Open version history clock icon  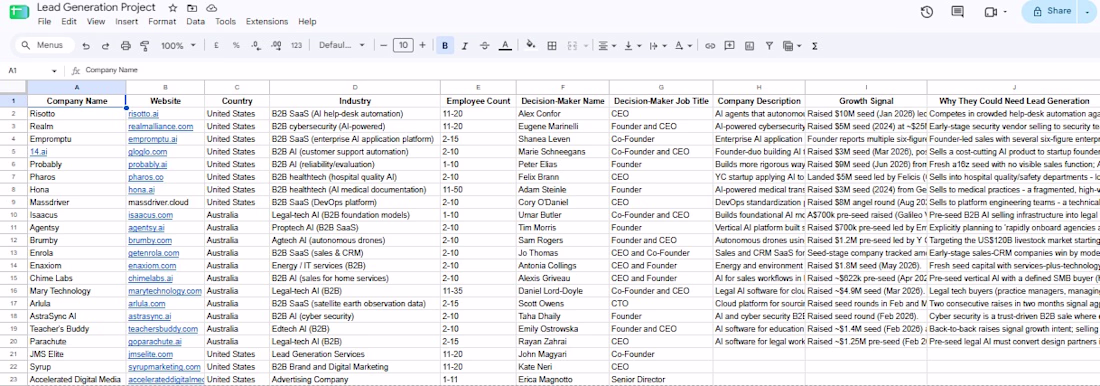click(927, 12)
